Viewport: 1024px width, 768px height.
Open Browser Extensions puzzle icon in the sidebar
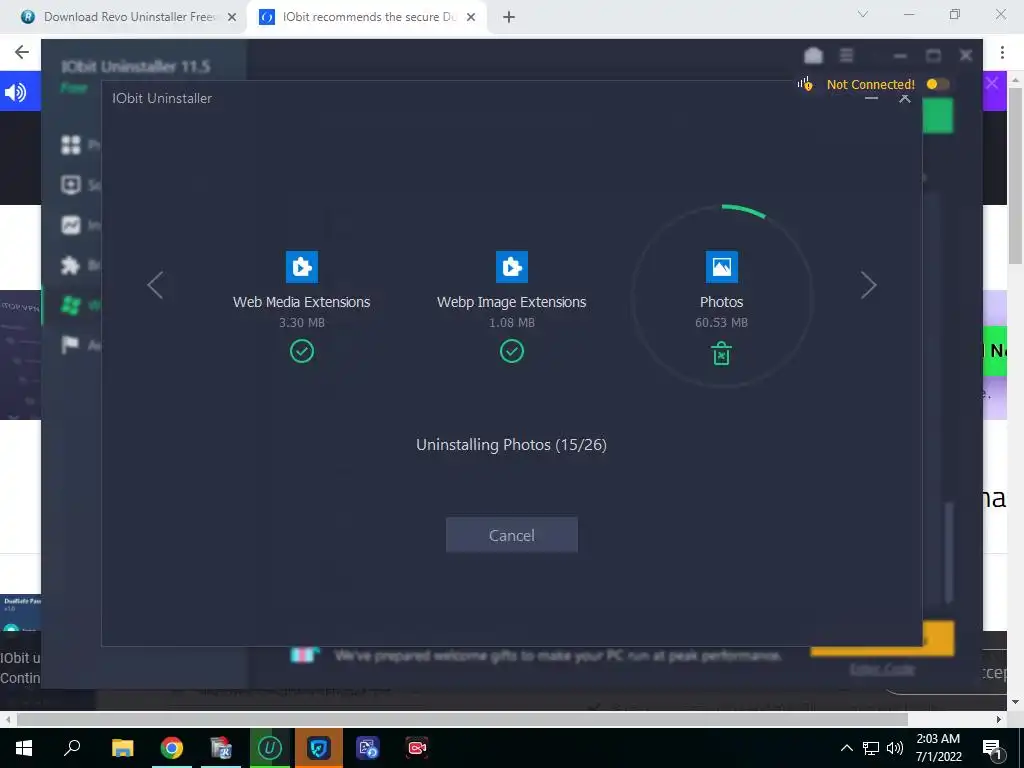(71, 265)
